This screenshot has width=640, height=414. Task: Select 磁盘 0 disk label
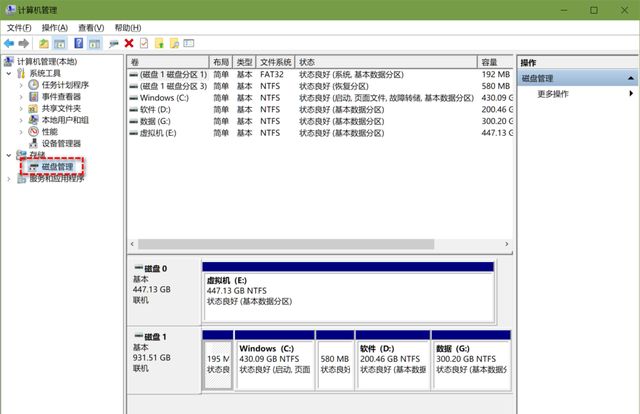(x=156, y=268)
